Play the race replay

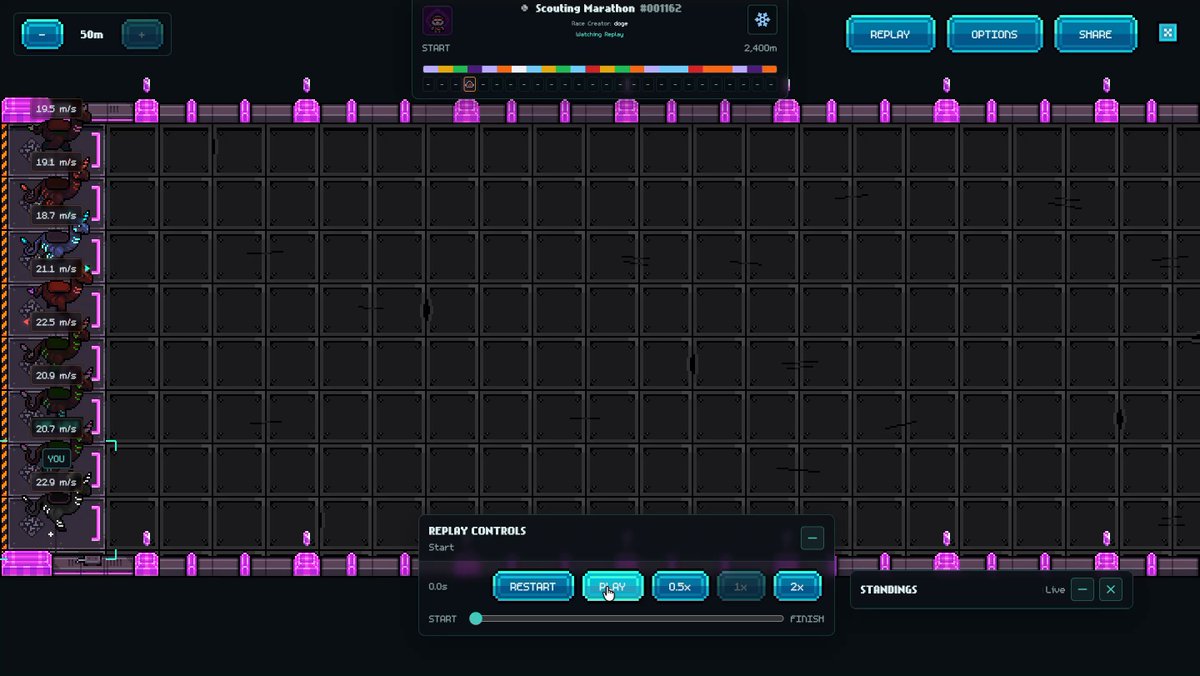612,587
